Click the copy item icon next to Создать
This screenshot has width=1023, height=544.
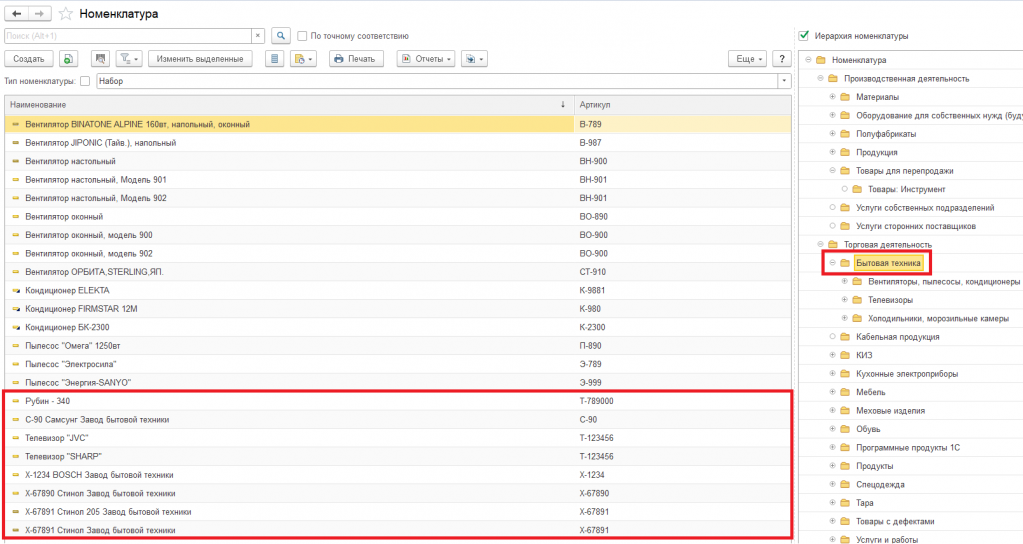click(x=68, y=59)
